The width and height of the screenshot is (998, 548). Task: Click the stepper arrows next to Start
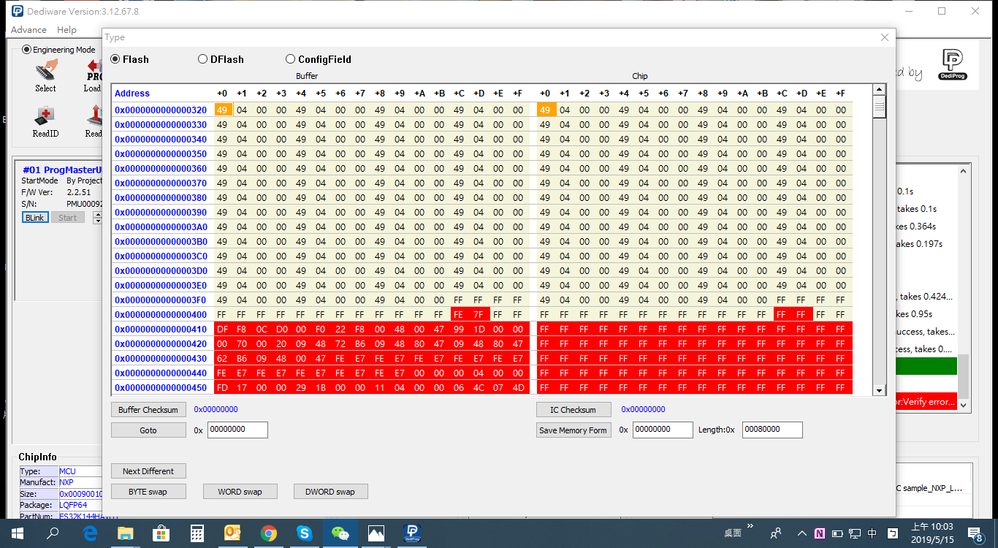(x=97, y=218)
